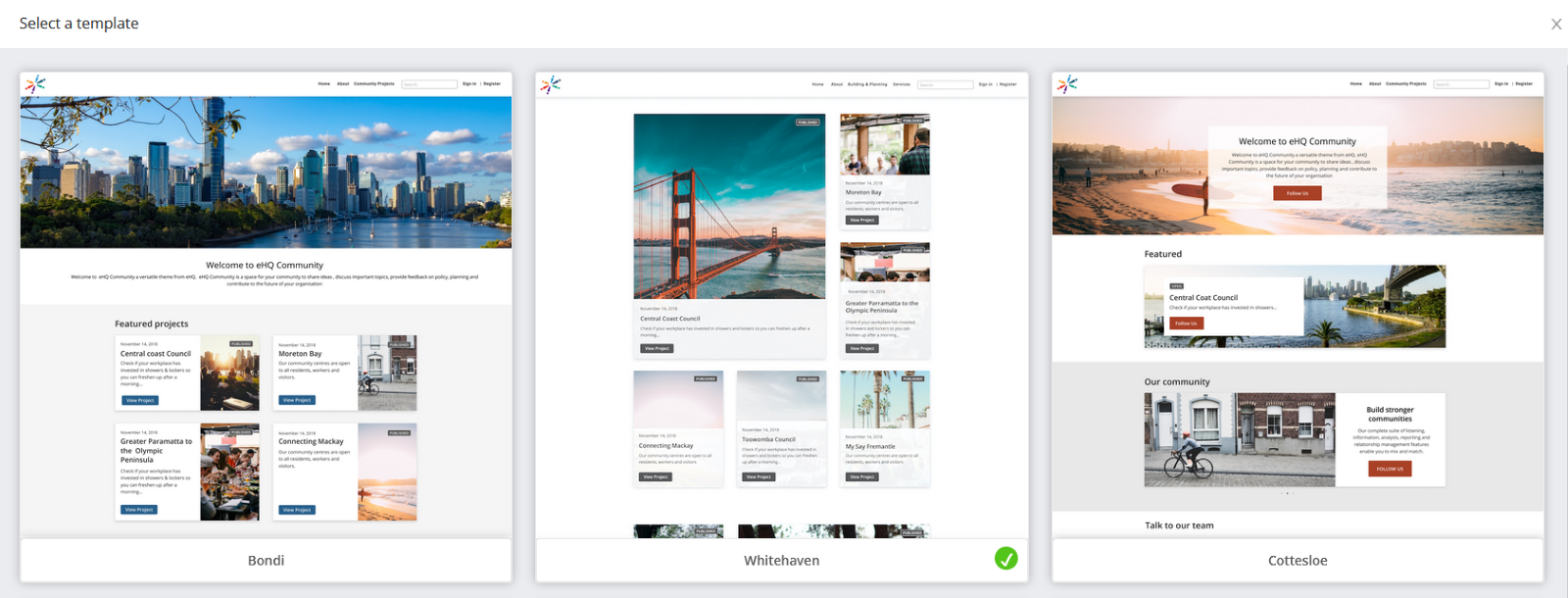Click the search field in Cottesloe preview header
The width and height of the screenshot is (1568, 598).
[1461, 84]
